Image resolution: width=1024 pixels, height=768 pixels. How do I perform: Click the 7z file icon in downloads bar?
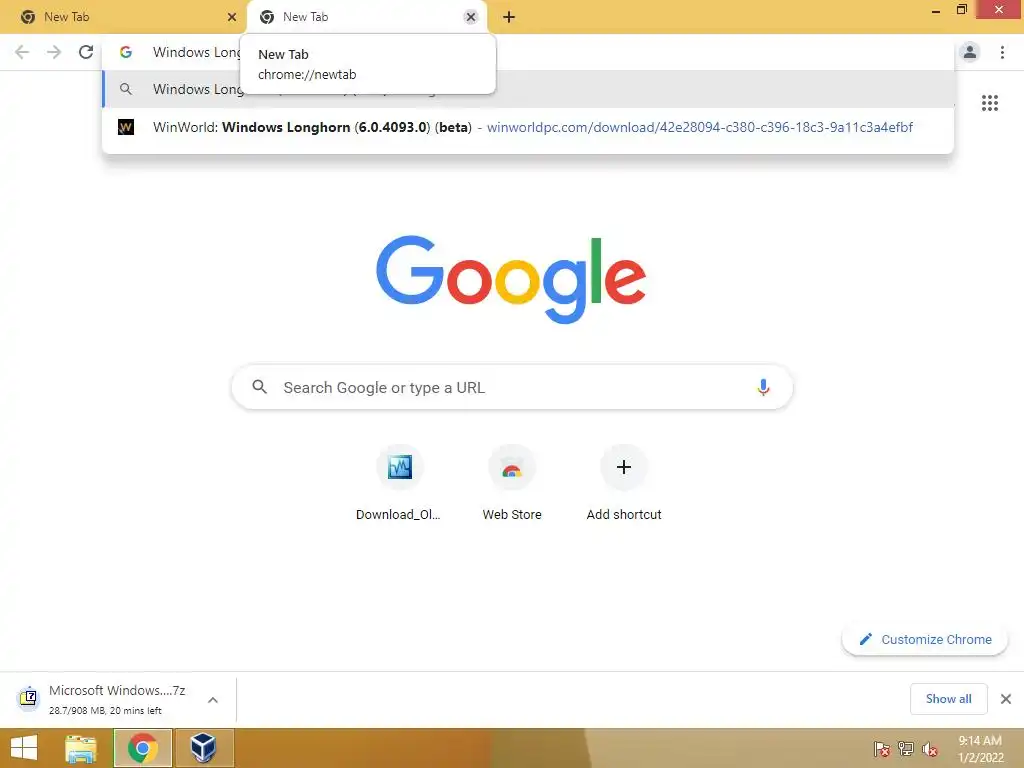click(28, 698)
